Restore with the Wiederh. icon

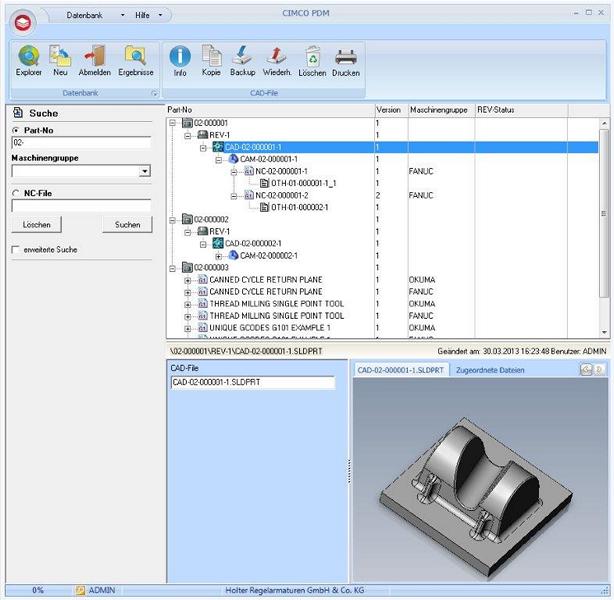276,60
